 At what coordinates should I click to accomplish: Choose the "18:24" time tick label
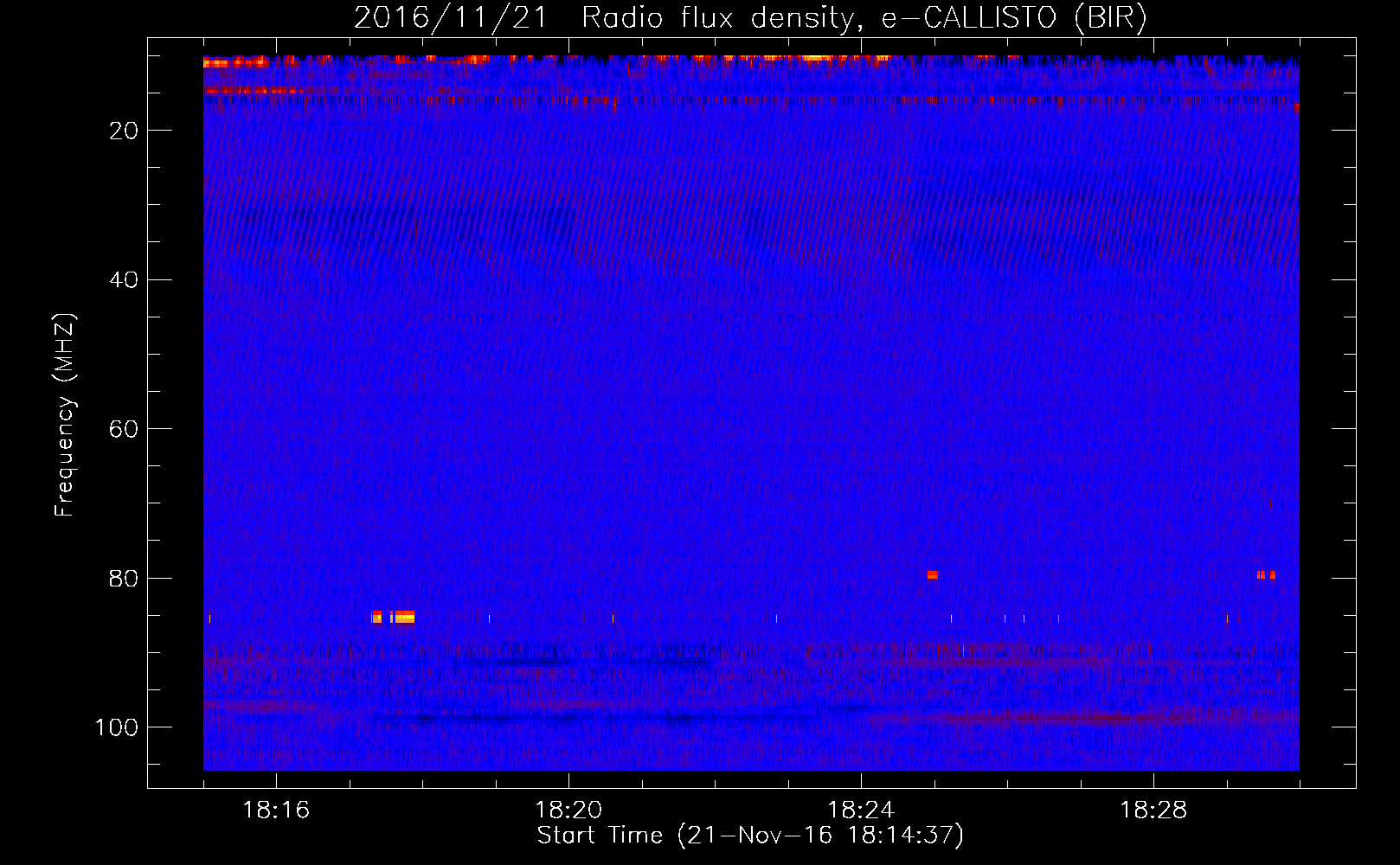coord(861,811)
